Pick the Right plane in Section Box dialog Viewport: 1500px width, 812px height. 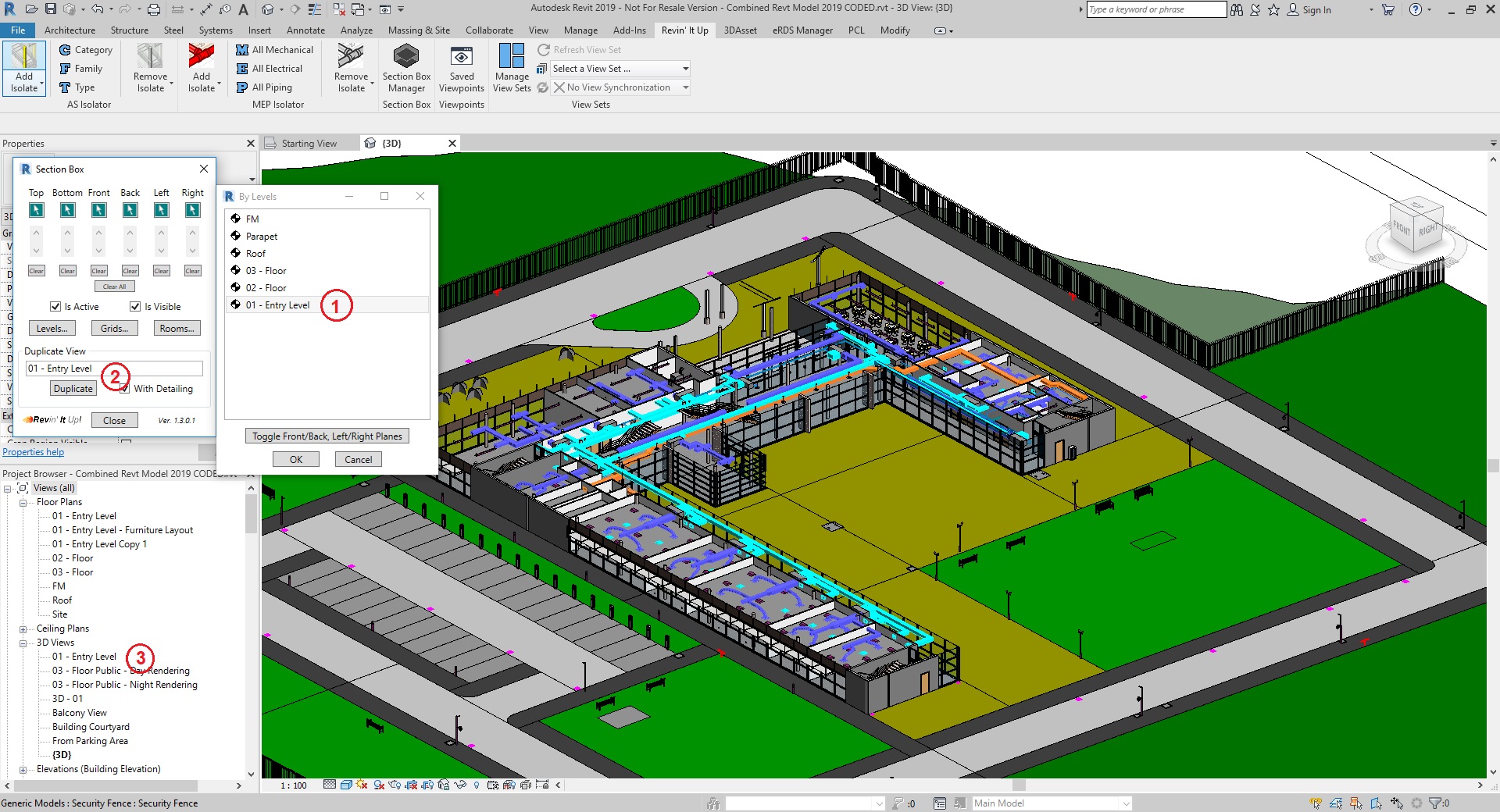point(192,210)
